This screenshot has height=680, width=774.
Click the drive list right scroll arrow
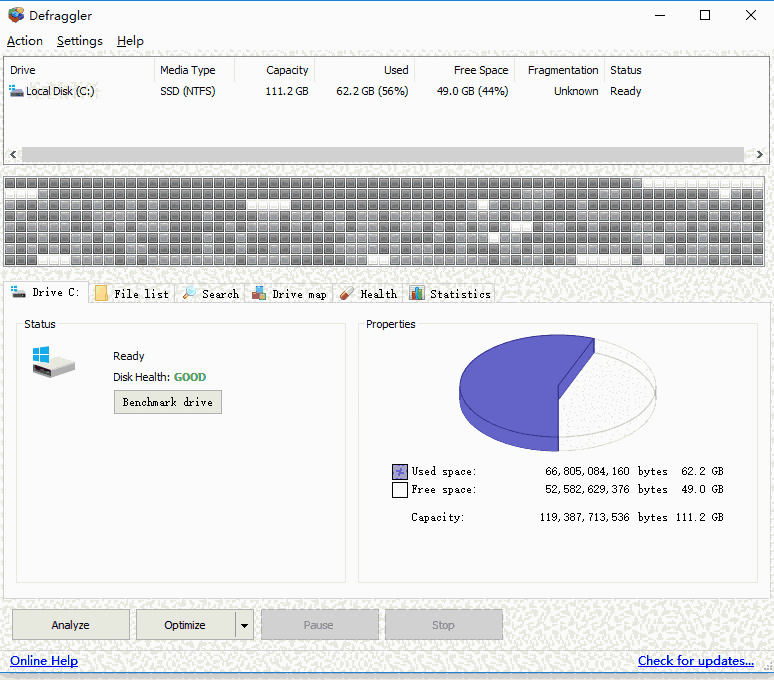pyautogui.click(x=761, y=155)
